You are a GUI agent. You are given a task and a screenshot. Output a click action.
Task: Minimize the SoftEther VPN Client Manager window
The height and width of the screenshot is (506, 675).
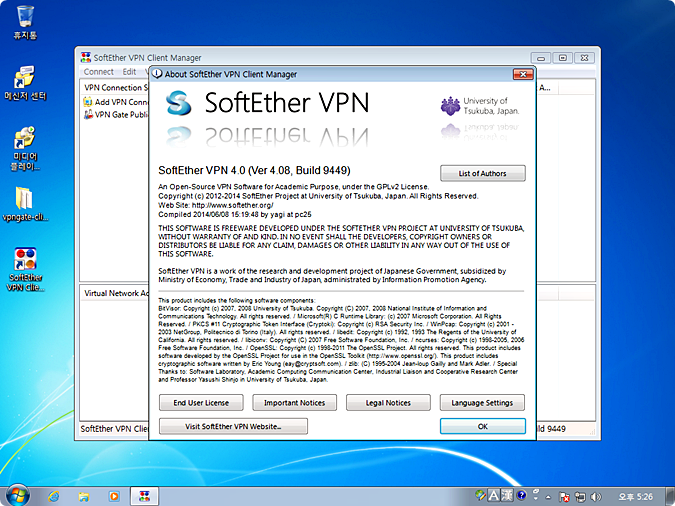pos(541,58)
